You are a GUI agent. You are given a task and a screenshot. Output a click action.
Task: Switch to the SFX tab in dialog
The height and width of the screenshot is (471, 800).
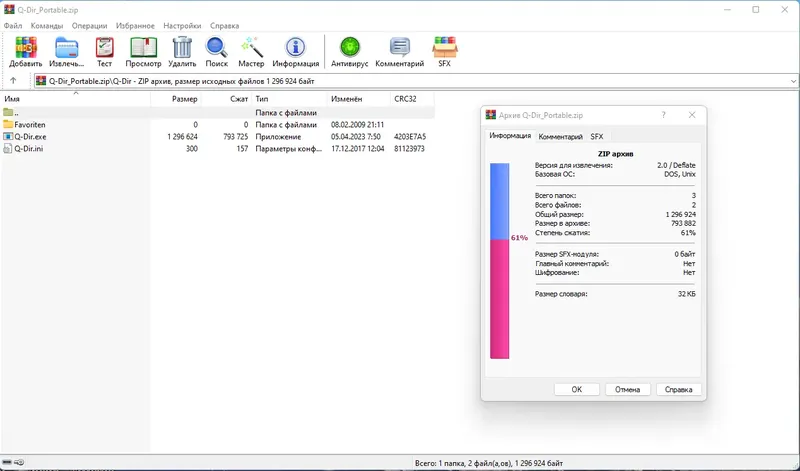(x=596, y=137)
